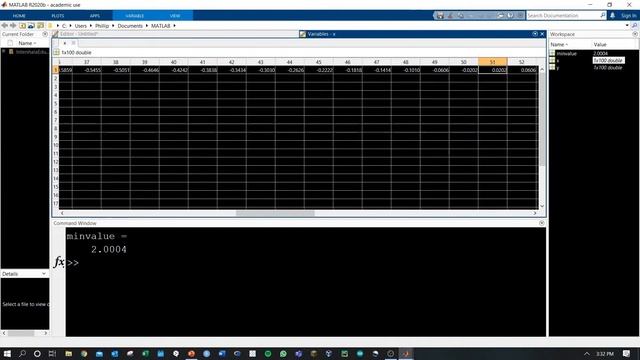This screenshot has width=640, height=360.
Task: Click the Browse for Folder icon
Action: (31, 25)
